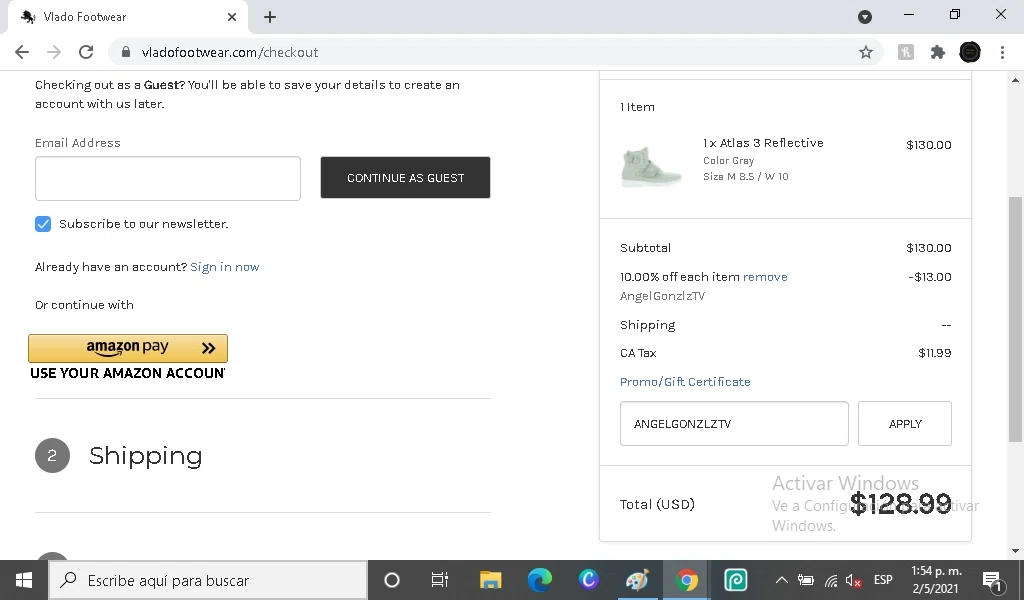Remove the 10.00% off coupon
This screenshot has height=600, width=1024.
[765, 277]
